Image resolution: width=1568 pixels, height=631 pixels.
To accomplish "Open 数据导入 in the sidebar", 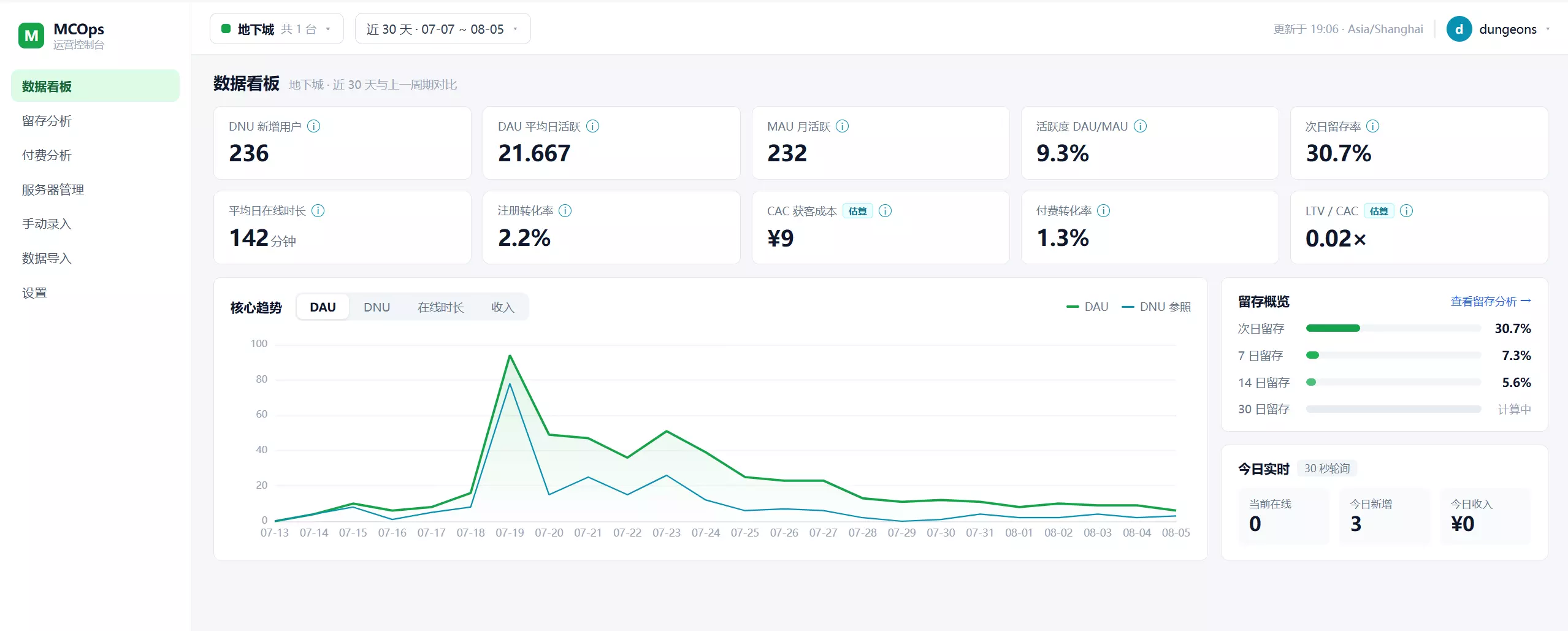I will point(95,258).
